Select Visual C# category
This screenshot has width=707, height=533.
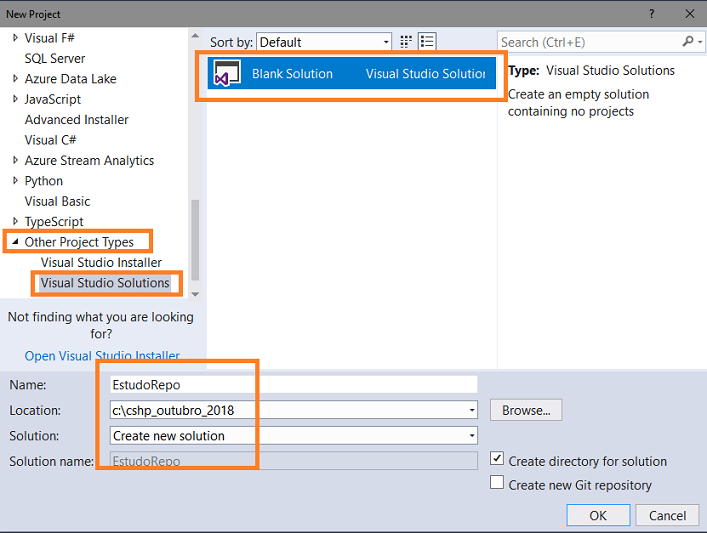point(50,140)
